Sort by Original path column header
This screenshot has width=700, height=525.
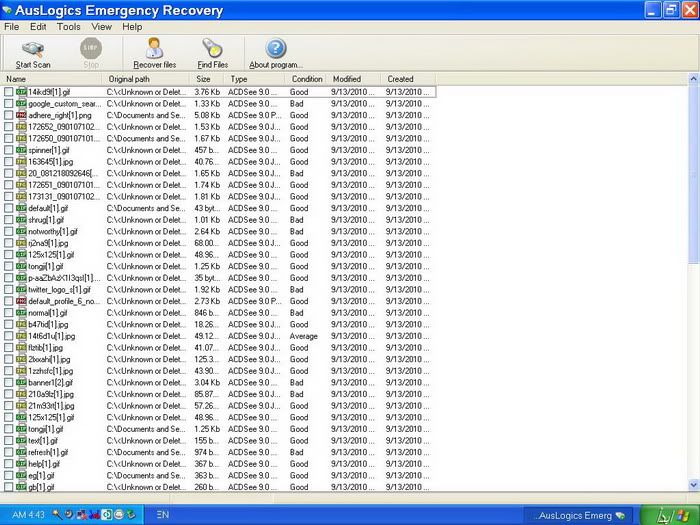[147, 79]
